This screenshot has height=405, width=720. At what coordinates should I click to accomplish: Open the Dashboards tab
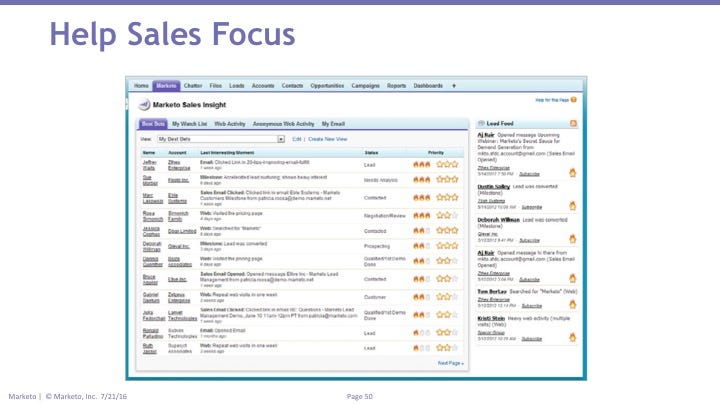click(x=428, y=86)
